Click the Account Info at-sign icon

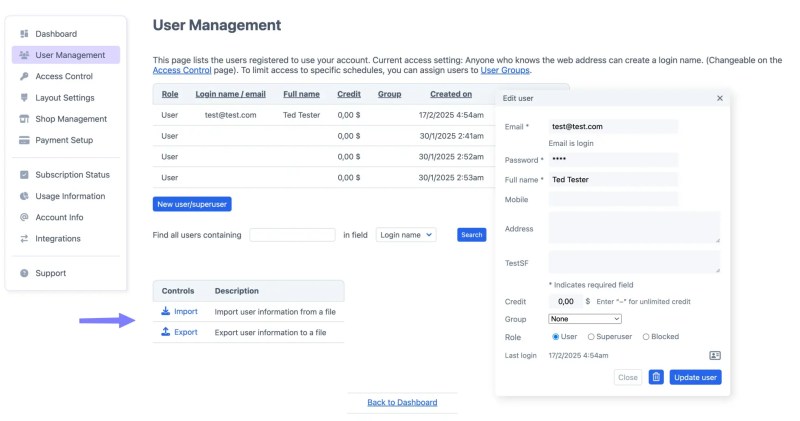pyautogui.click(x=24, y=217)
